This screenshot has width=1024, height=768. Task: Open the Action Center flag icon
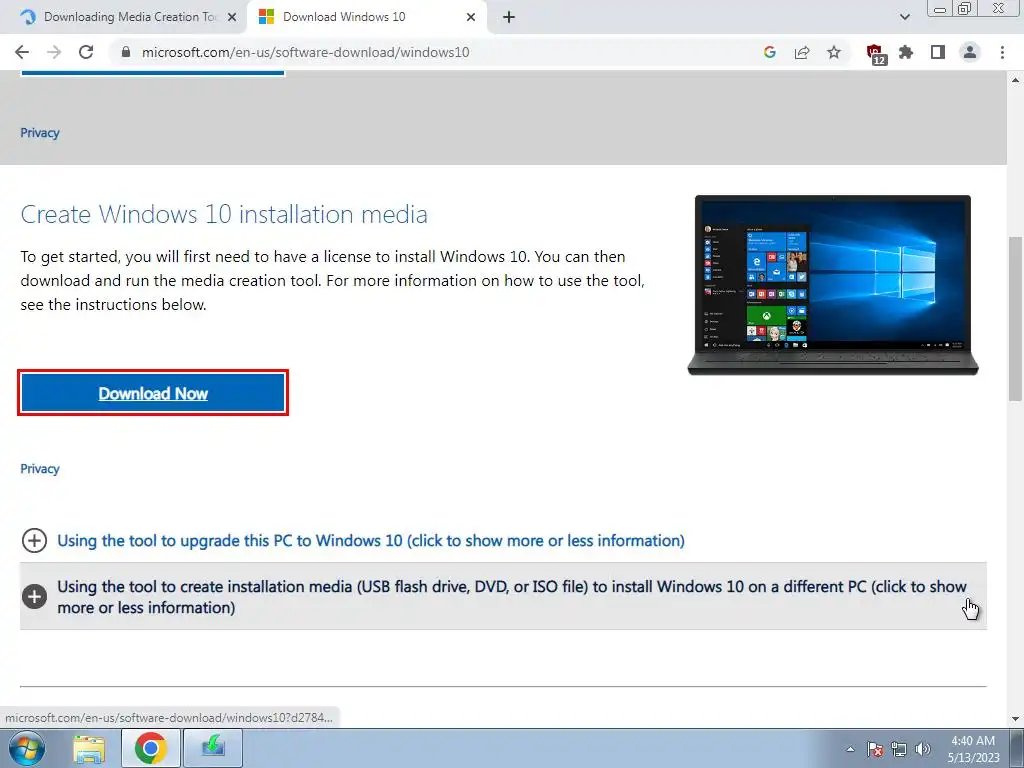875,749
